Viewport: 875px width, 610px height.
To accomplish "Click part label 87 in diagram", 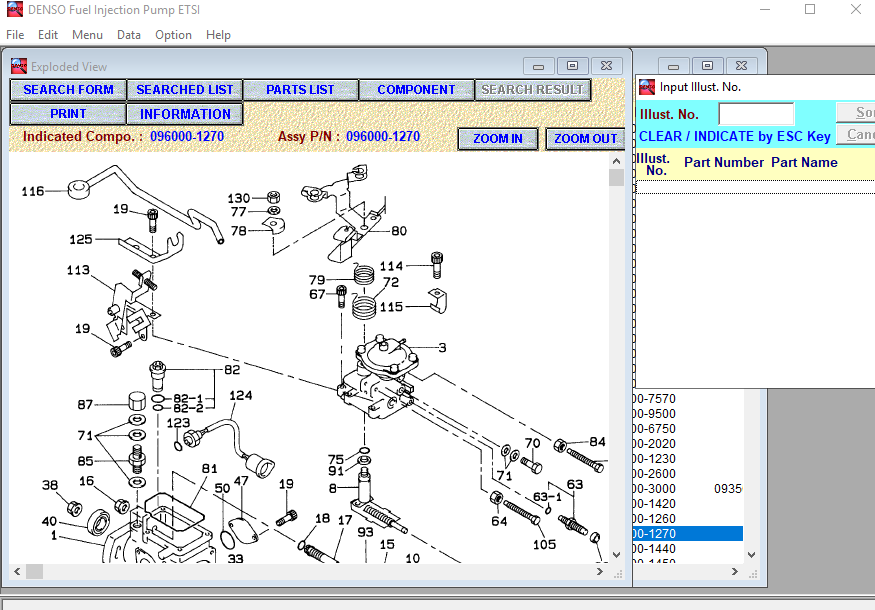I will click(x=85, y=405).
